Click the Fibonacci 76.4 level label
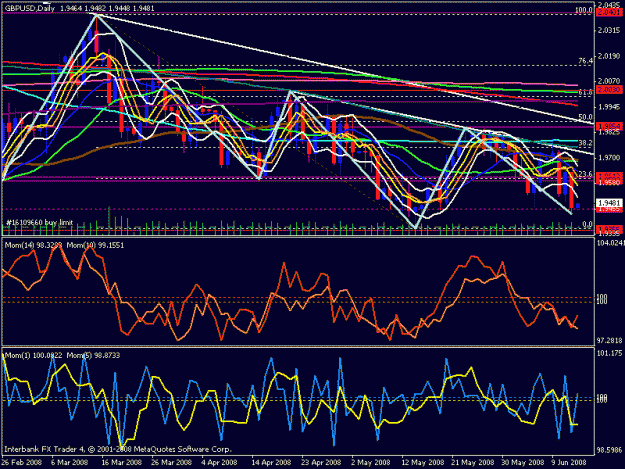The height and width of the screenshot is (469, 625). (x=586, y=61)
